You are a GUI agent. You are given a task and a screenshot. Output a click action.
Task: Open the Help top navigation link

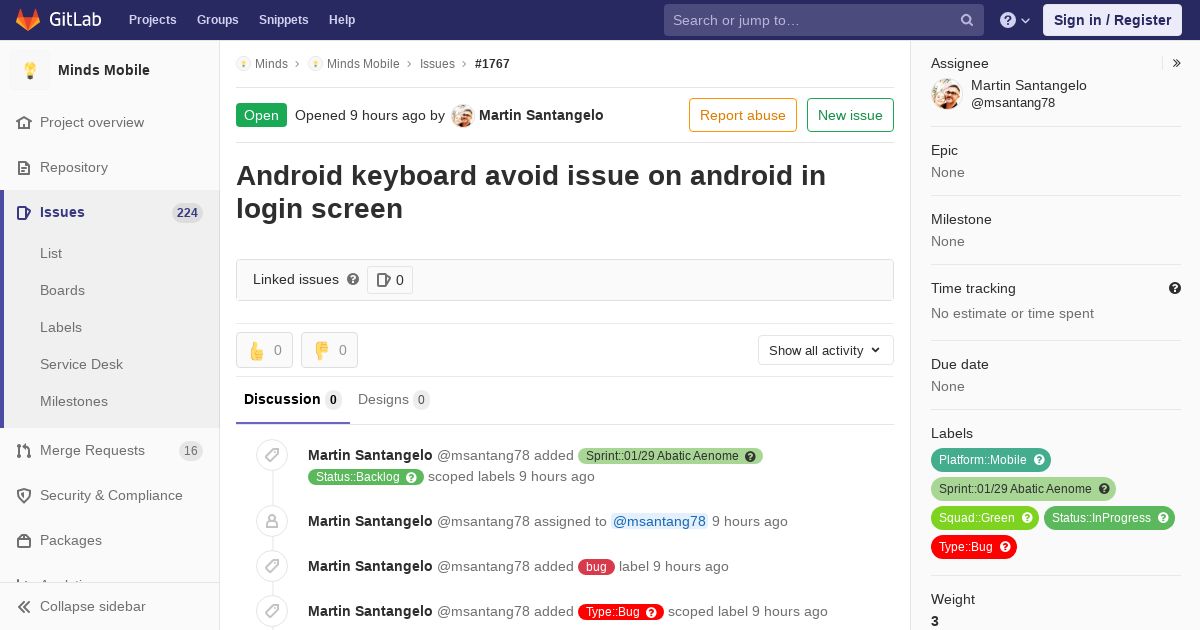[x=342, y=20]
